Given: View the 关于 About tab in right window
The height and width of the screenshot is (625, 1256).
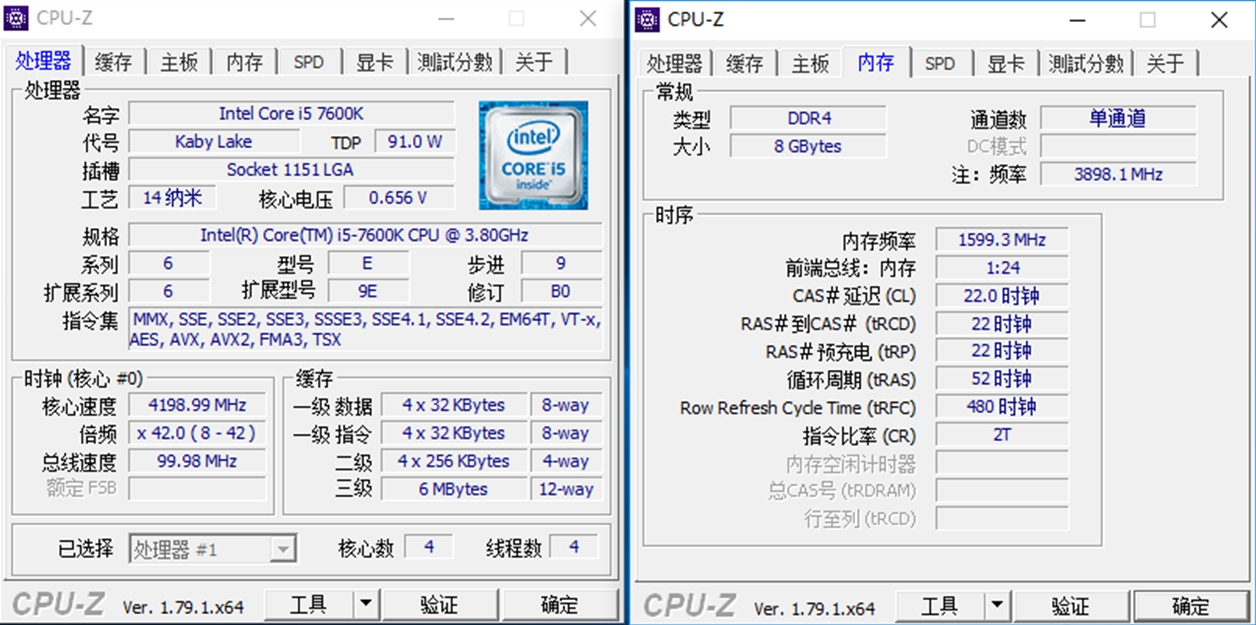Looking at the screenshot, I should 1166,63.
